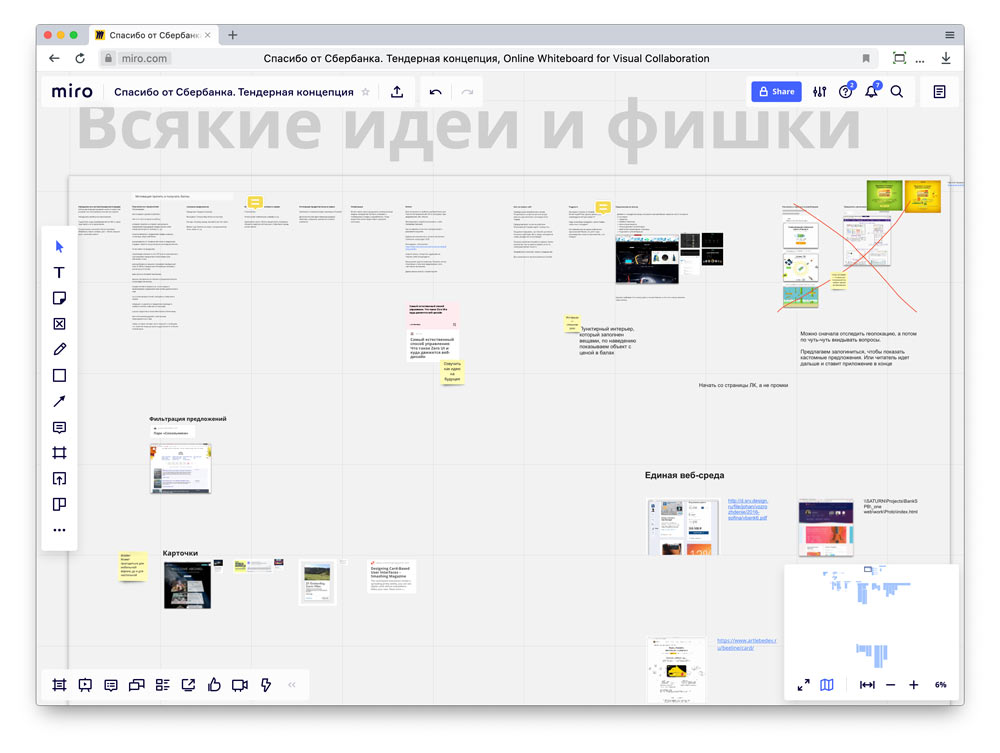Viewport: 1000px width, 753px height.
Task: Select the Sticky note tool
Action: click(x=59, y=298)
